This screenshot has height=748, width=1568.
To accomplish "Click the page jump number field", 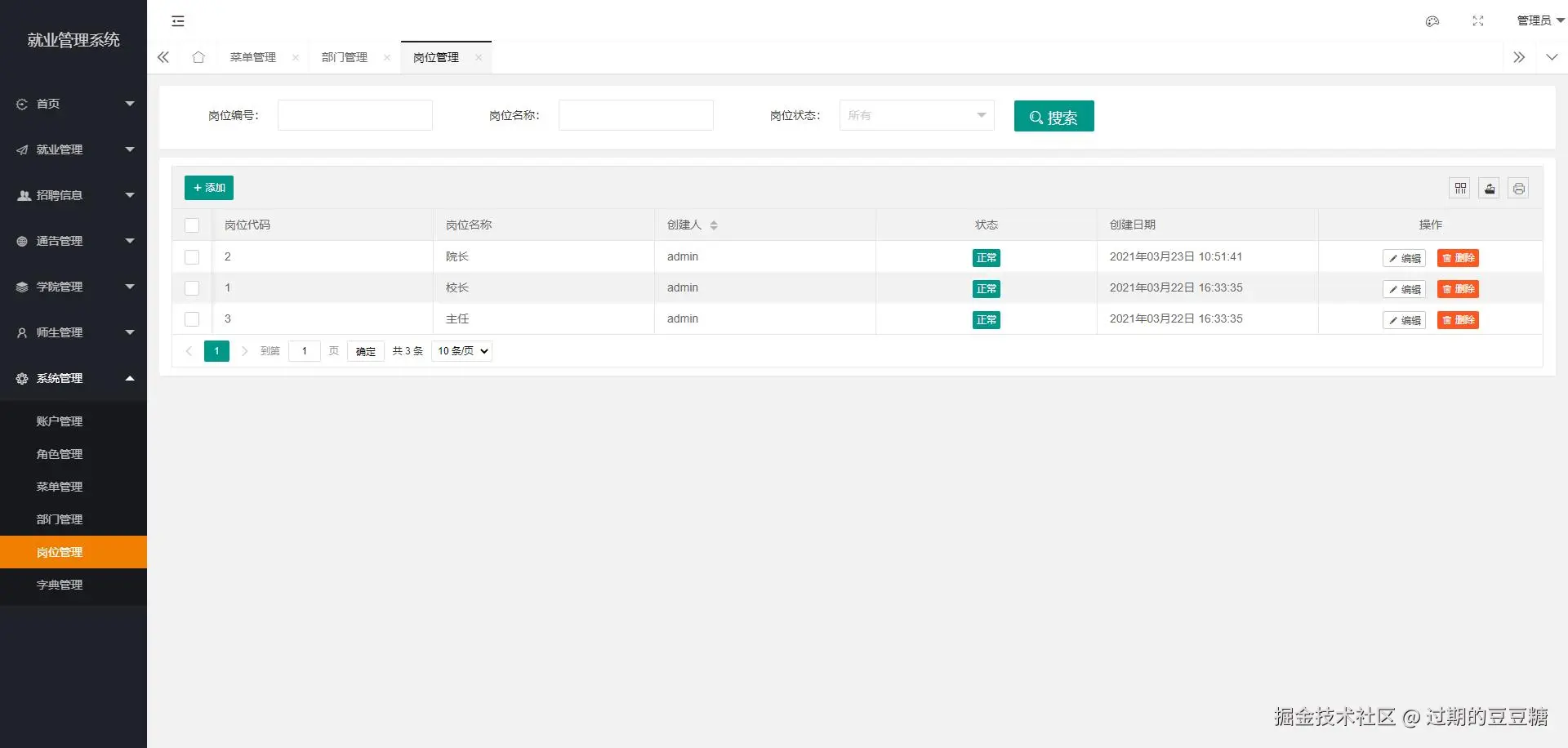I will point(305,351).
